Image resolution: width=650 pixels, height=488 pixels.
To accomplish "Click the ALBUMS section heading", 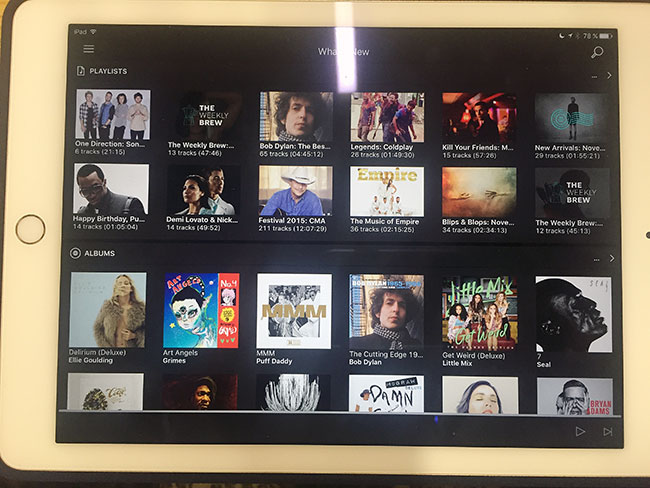I will 99,253.
